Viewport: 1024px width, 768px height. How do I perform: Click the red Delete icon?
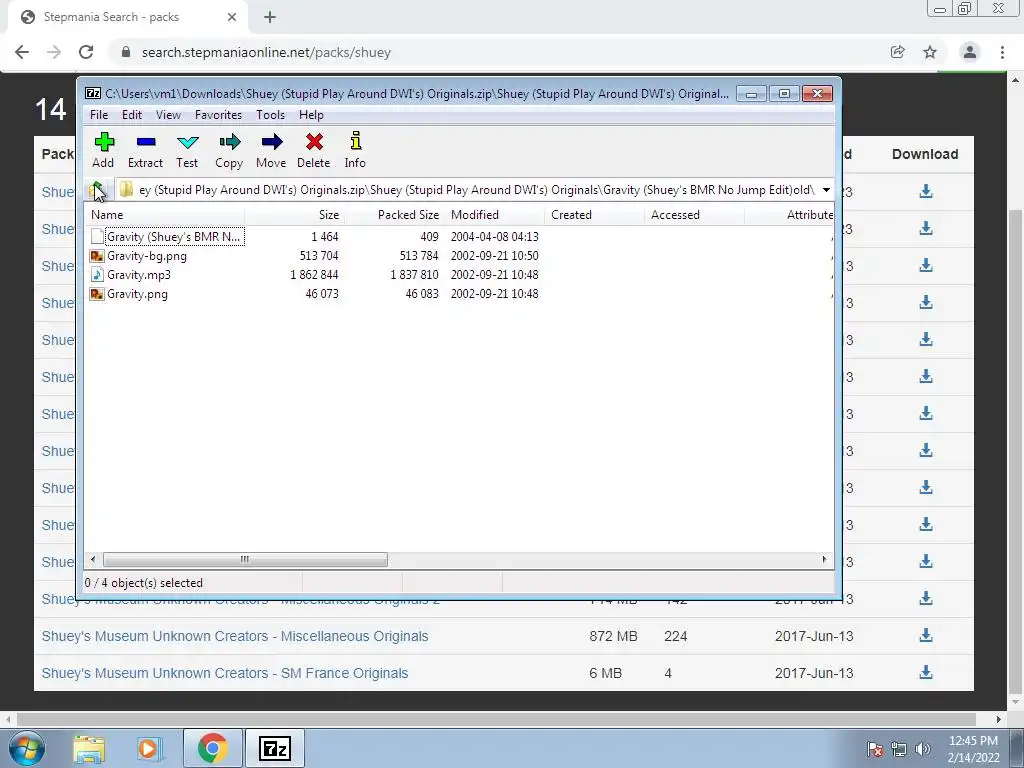(314, 142)
